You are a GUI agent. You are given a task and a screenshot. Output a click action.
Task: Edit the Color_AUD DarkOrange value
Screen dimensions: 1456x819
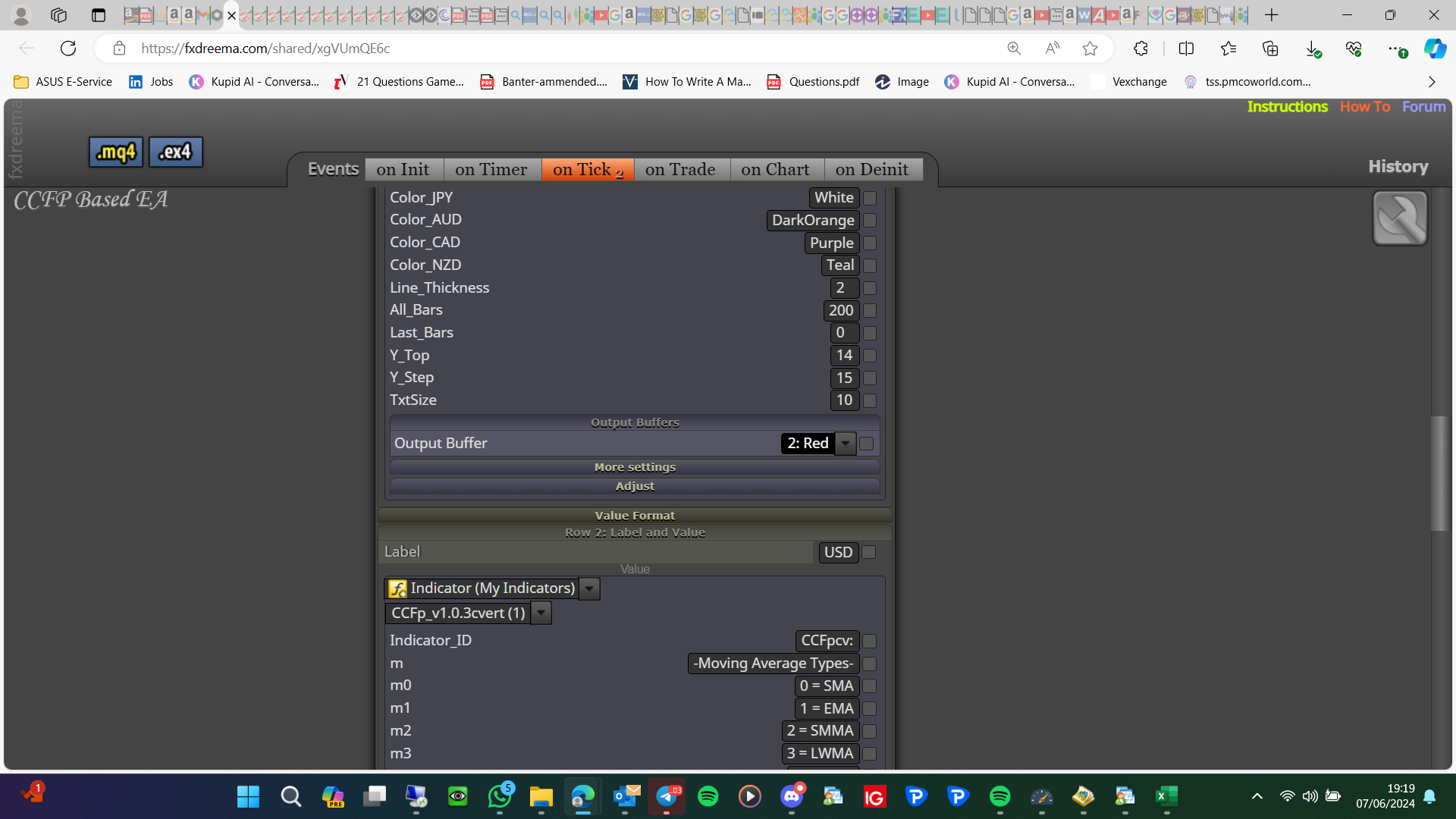pyautogui.click(x=813, y=221)
